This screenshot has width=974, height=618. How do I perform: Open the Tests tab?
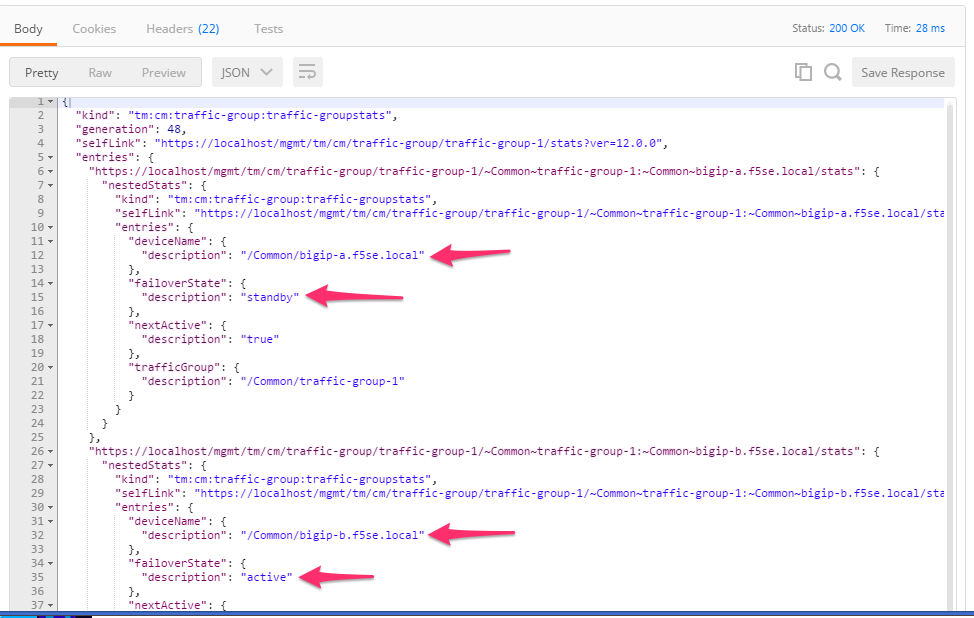point(268,29)
